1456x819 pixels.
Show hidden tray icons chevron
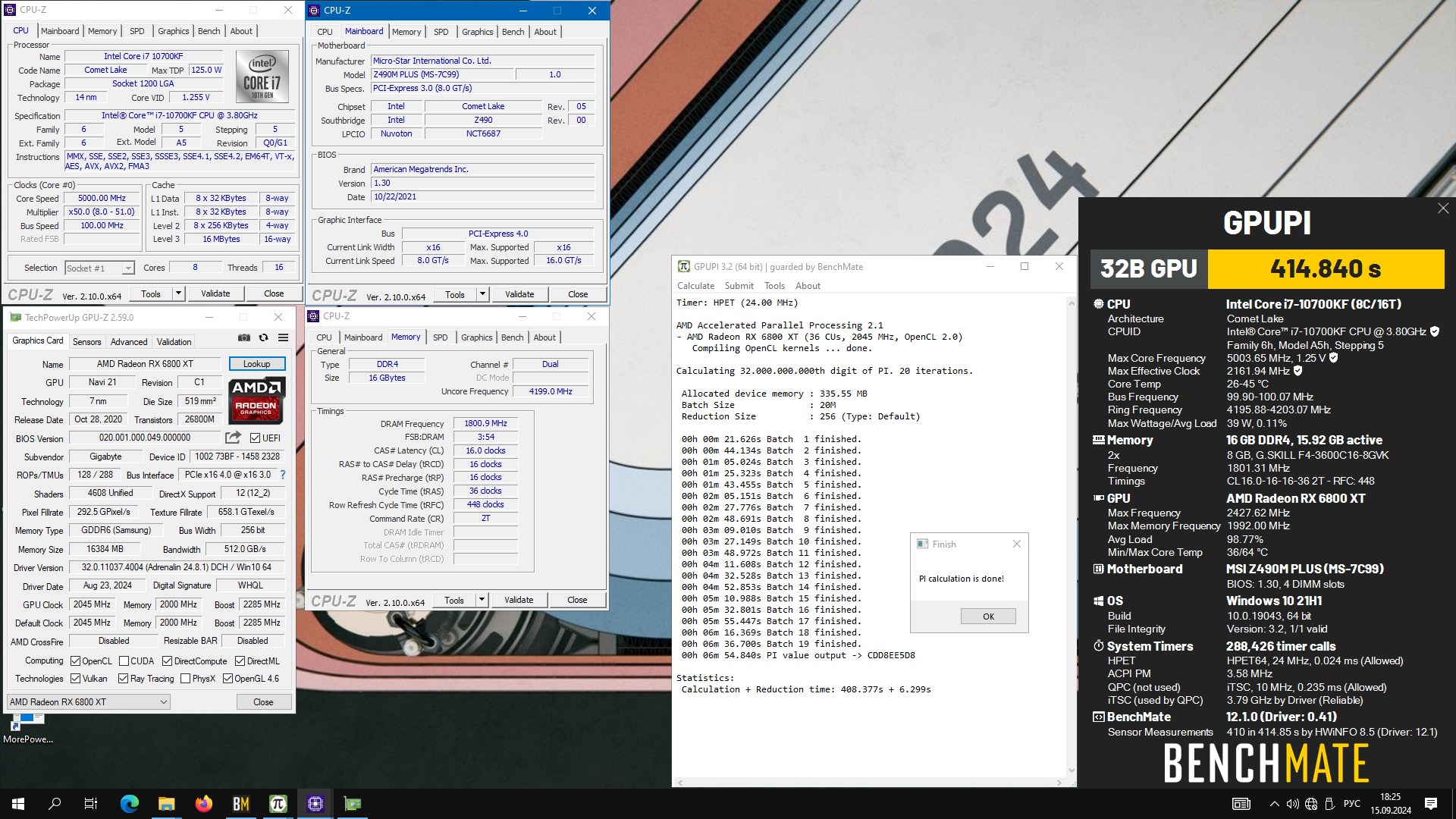1274,804
